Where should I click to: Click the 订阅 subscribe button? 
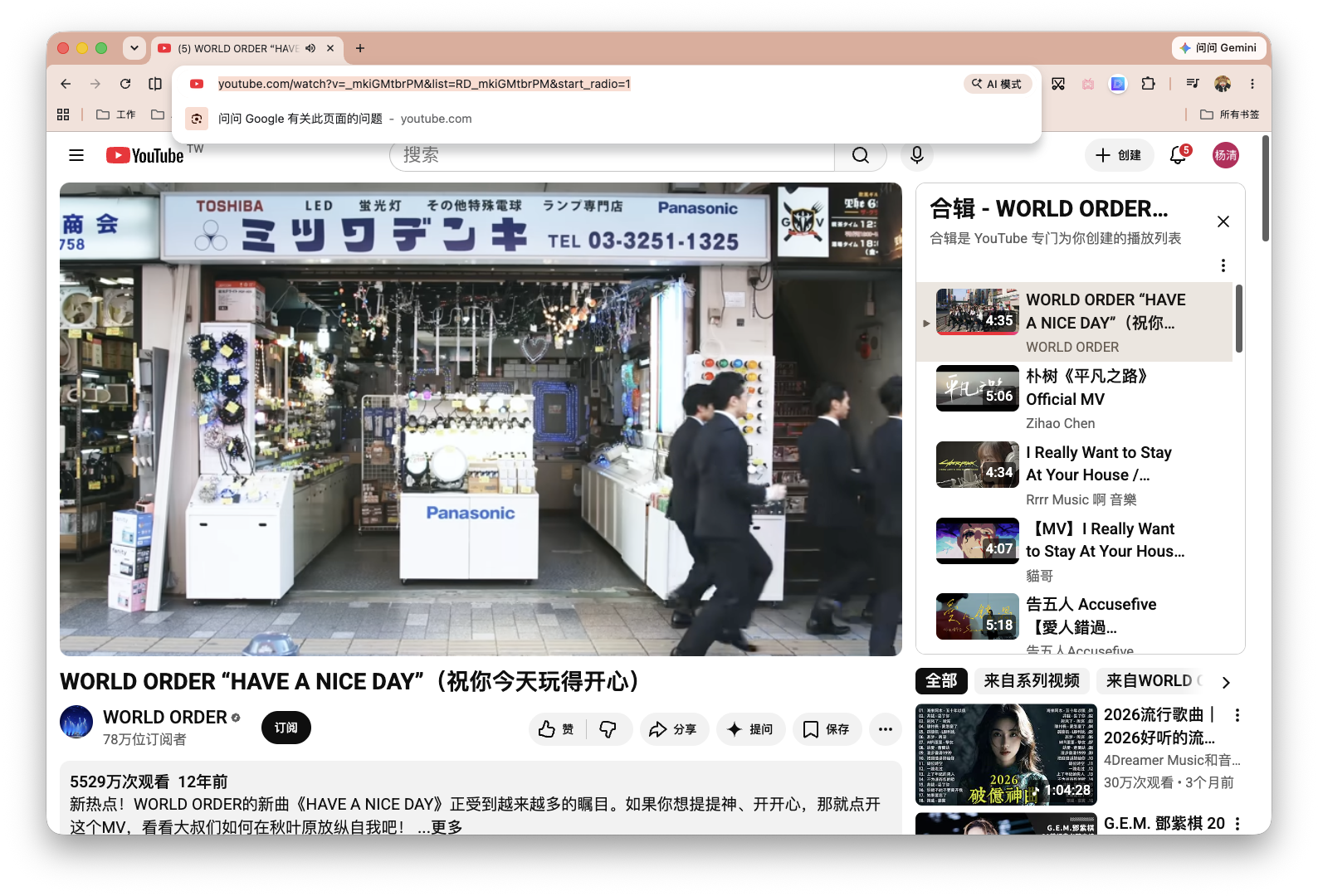coord(286,728)
